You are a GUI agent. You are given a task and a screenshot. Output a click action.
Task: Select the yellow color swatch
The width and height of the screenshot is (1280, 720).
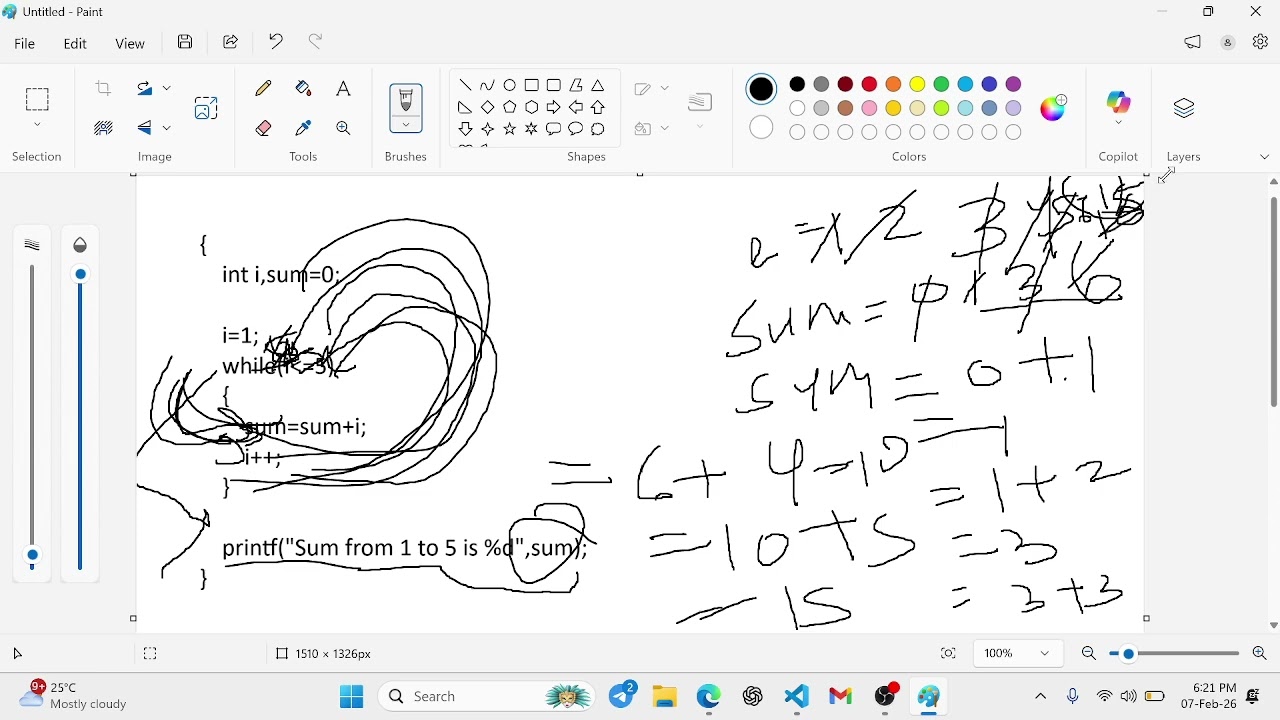tap(918, 84)
